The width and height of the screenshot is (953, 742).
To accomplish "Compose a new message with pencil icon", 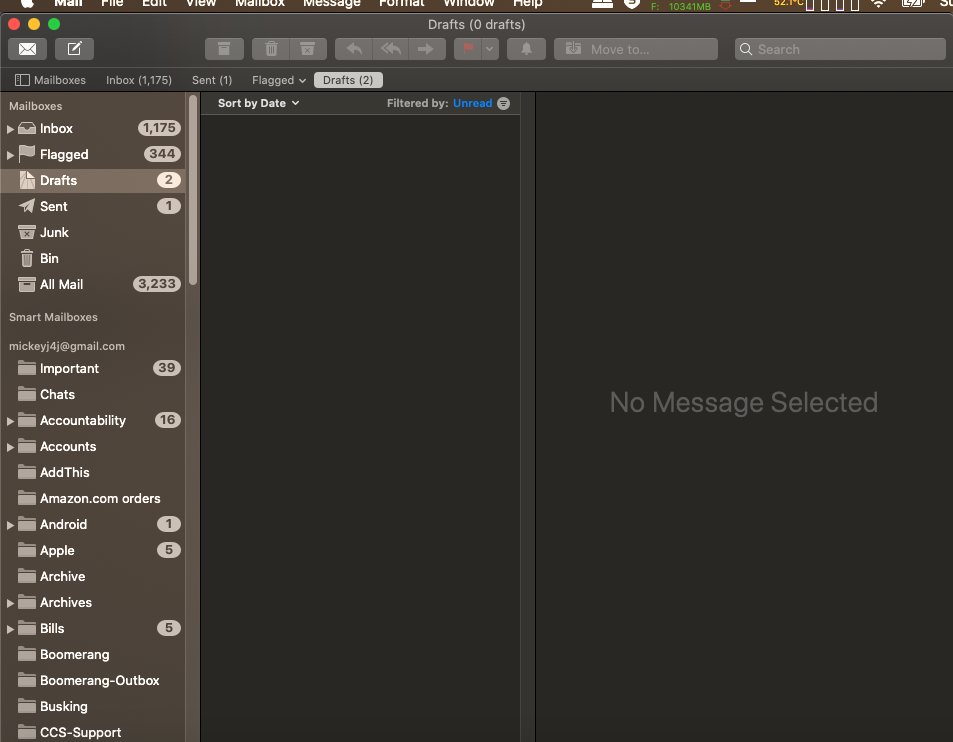I will tap(74, 49).
